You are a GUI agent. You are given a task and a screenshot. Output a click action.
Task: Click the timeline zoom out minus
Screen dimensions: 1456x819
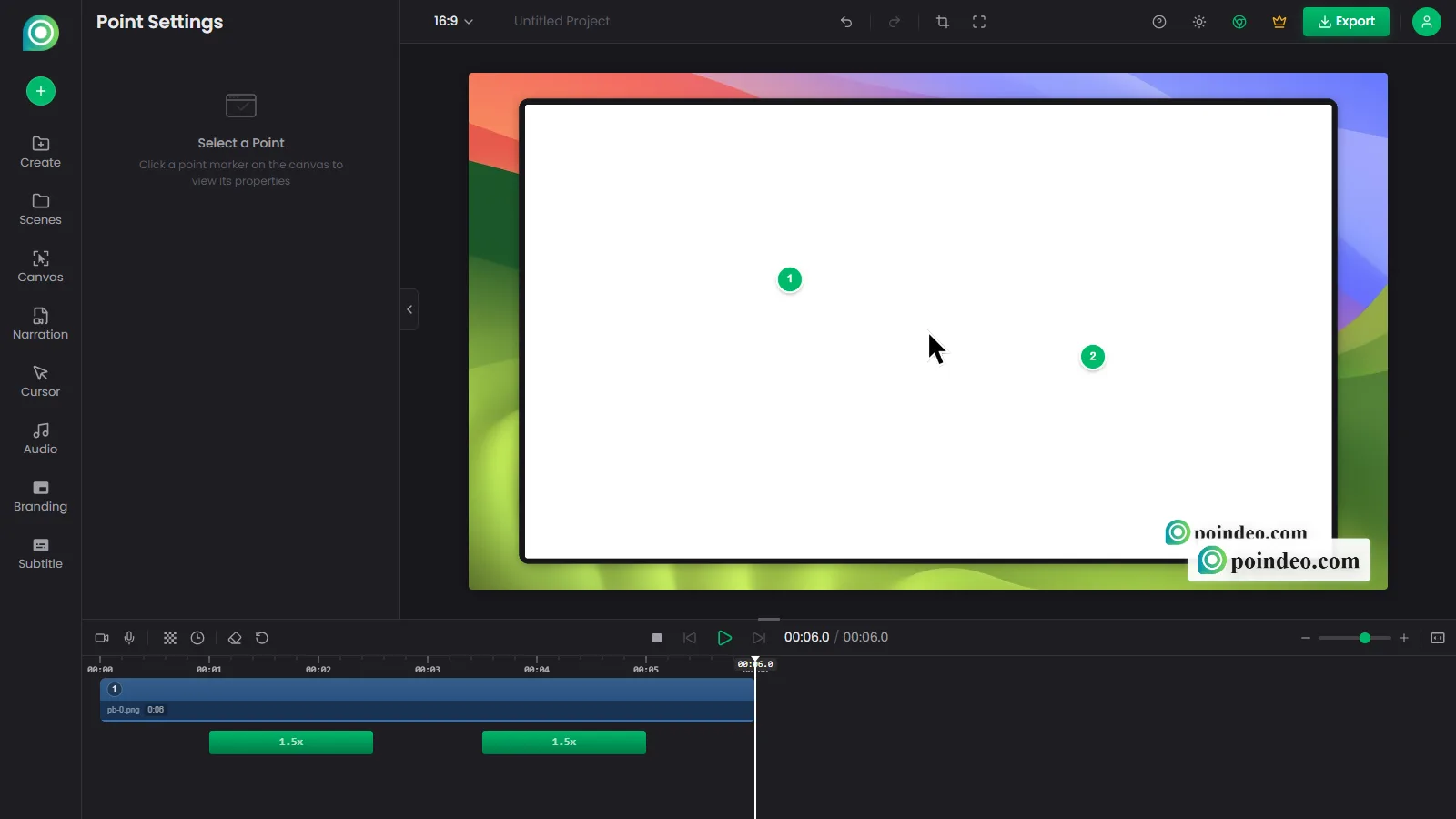(1306, 638)
